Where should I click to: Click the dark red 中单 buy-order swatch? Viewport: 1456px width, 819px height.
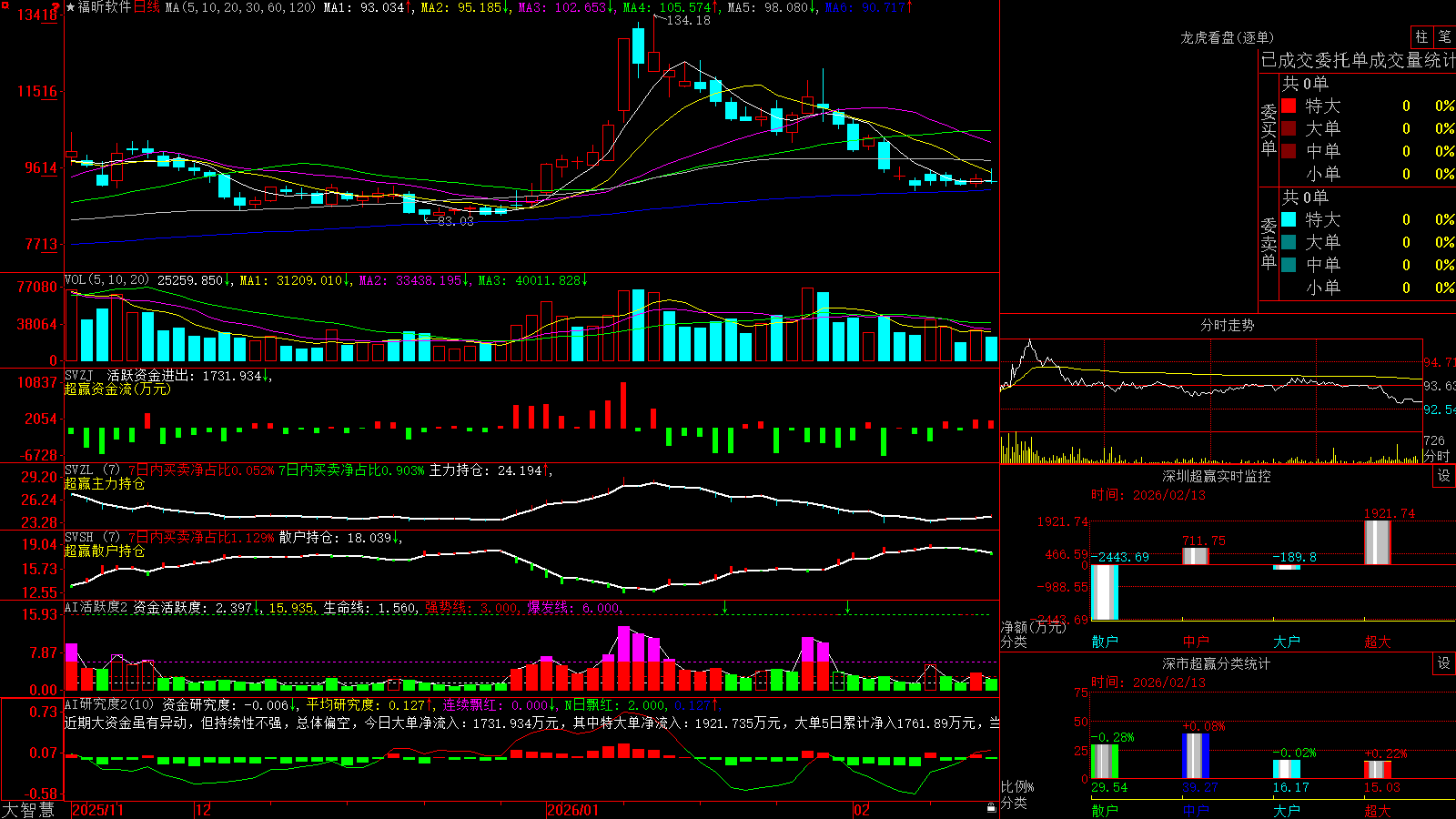pos(1289,150)
